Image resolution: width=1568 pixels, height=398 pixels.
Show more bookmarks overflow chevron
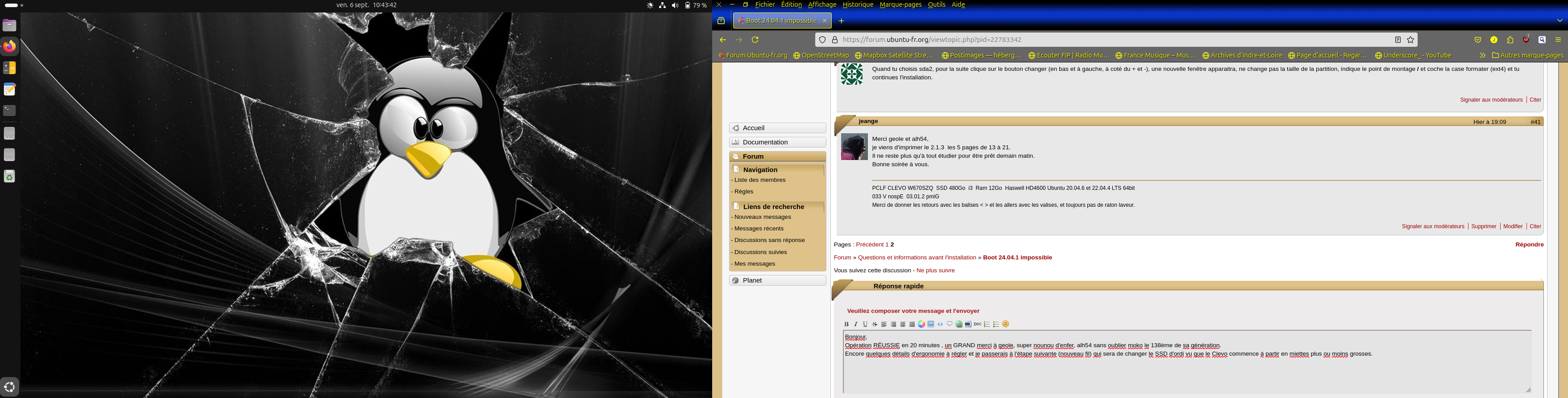(x=1482, y=55)
